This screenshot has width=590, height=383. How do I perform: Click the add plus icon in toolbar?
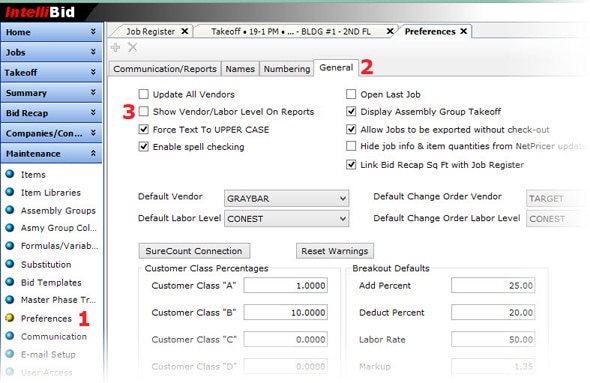tap(116, 47)
